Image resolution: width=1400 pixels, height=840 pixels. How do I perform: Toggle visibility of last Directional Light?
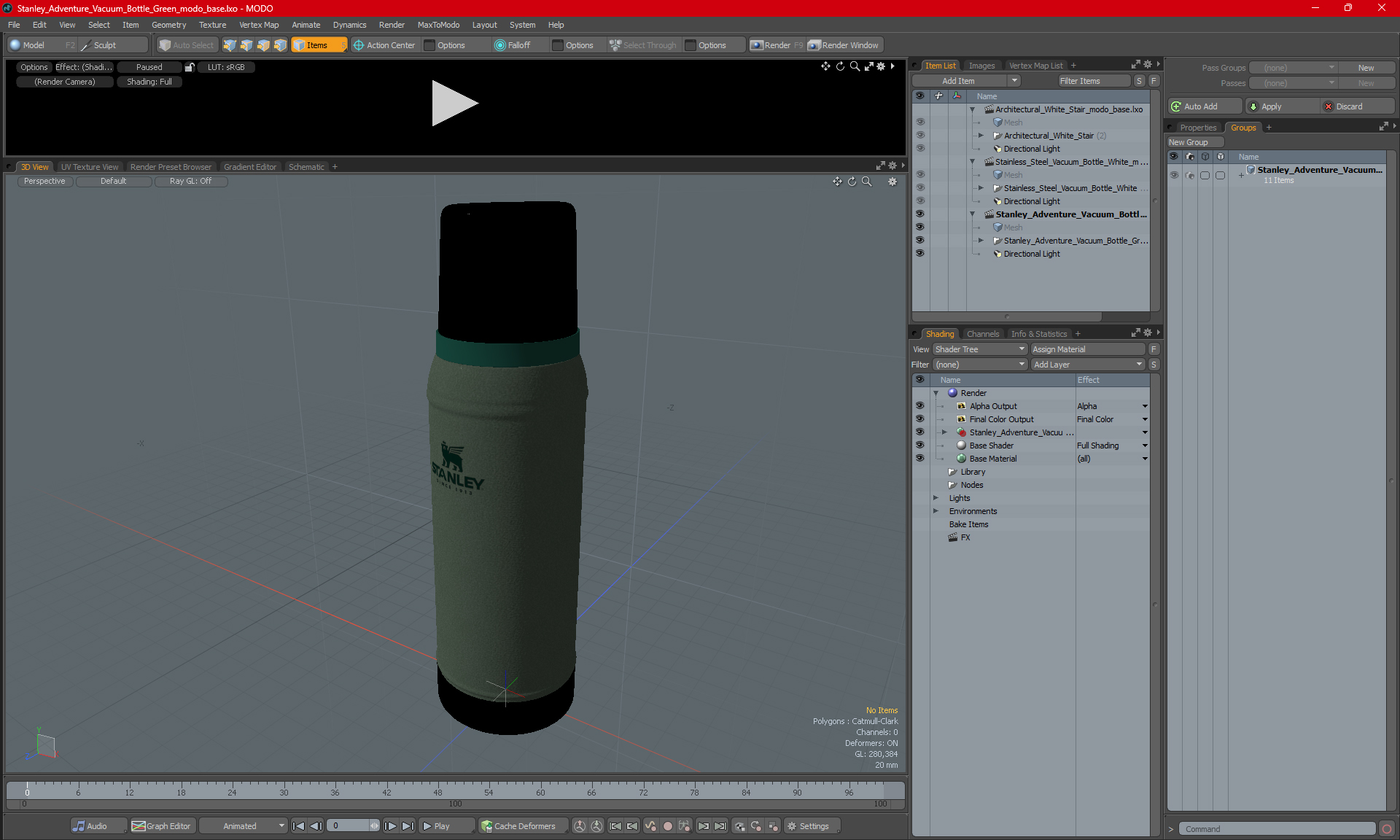(919, 254)
